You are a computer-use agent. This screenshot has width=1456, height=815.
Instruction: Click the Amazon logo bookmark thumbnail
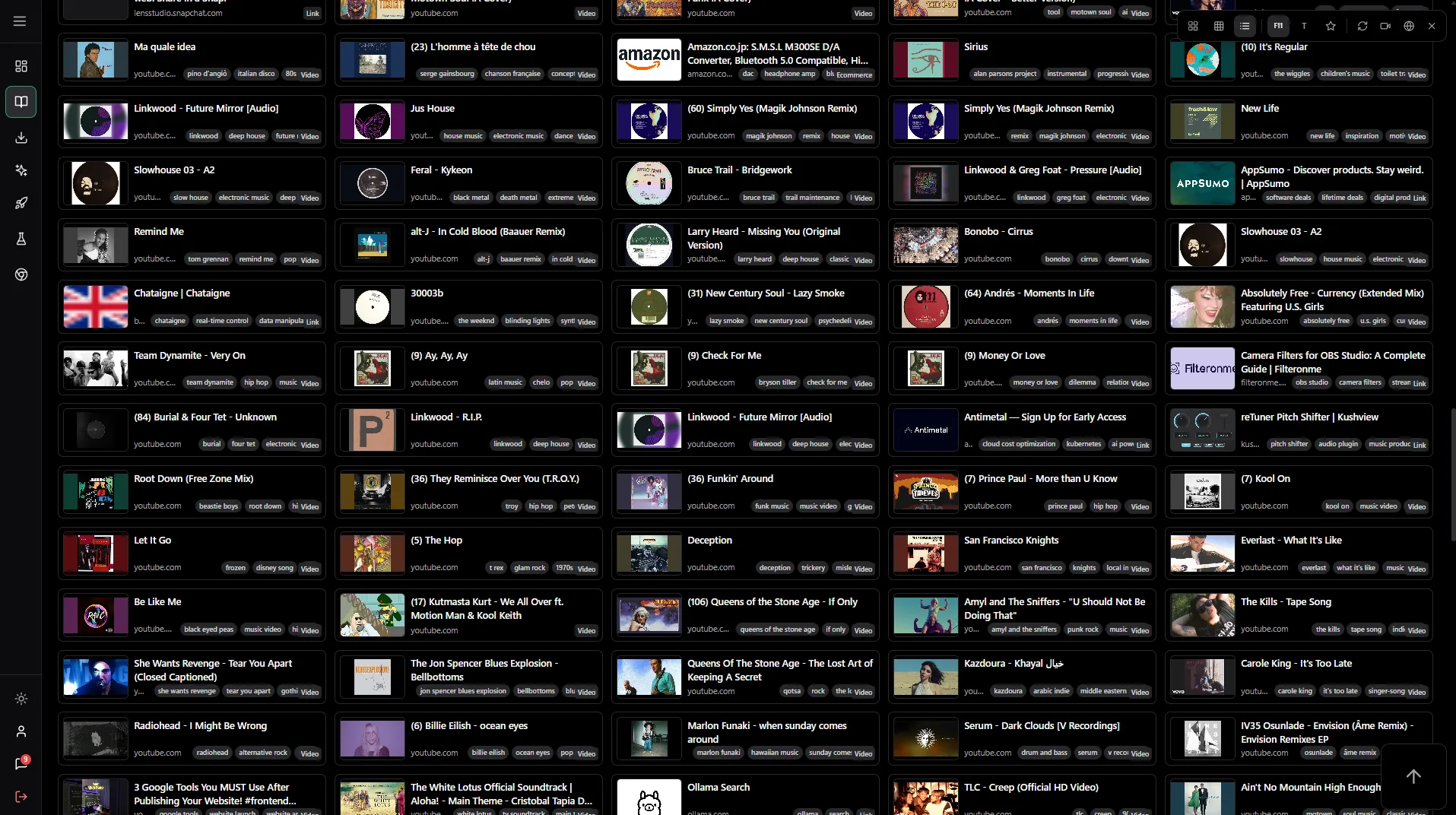click(649, 59)
